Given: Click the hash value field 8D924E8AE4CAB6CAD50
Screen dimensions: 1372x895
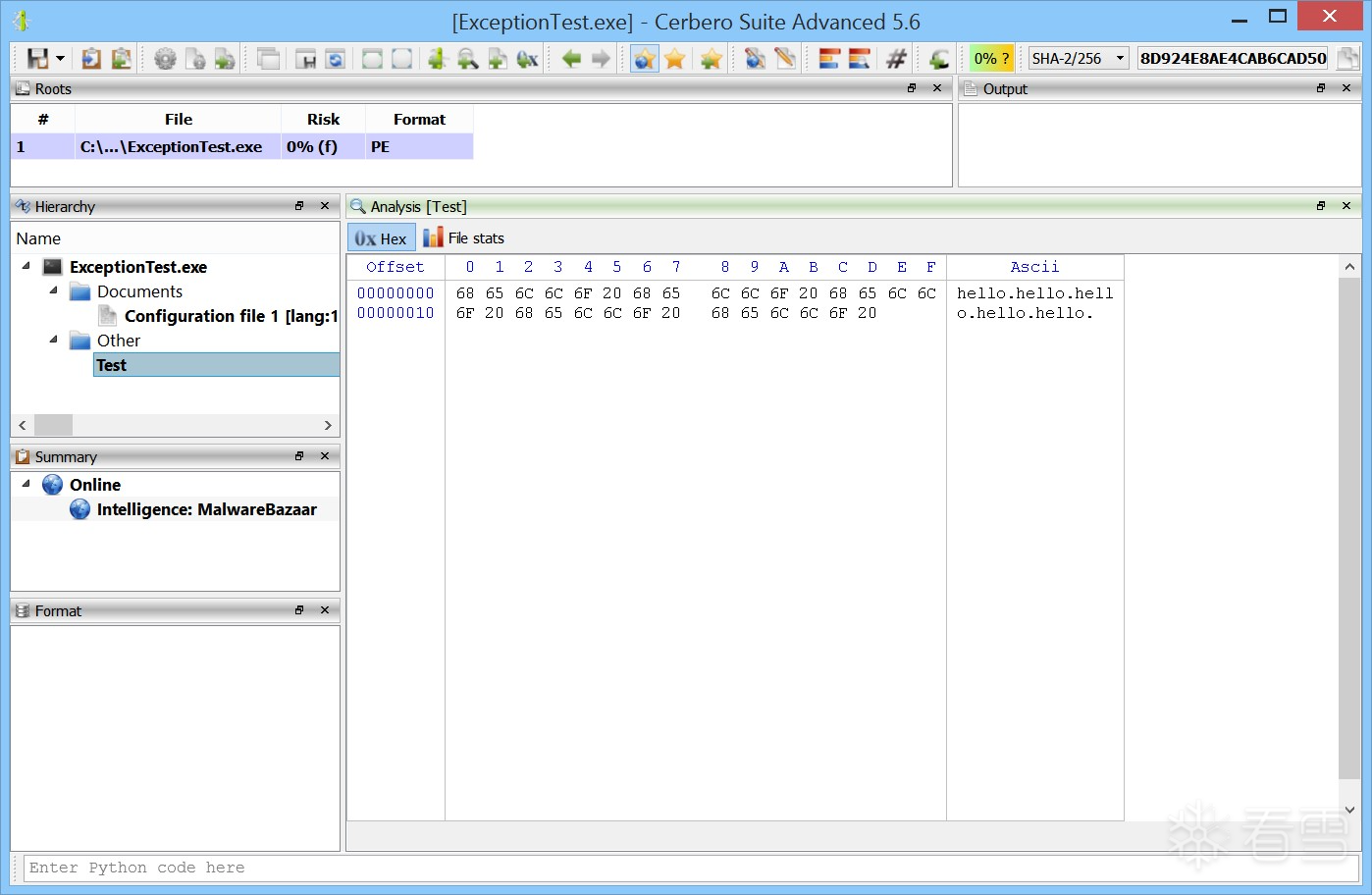Looking at the screenshot, I should click(x=1234, y=59).
